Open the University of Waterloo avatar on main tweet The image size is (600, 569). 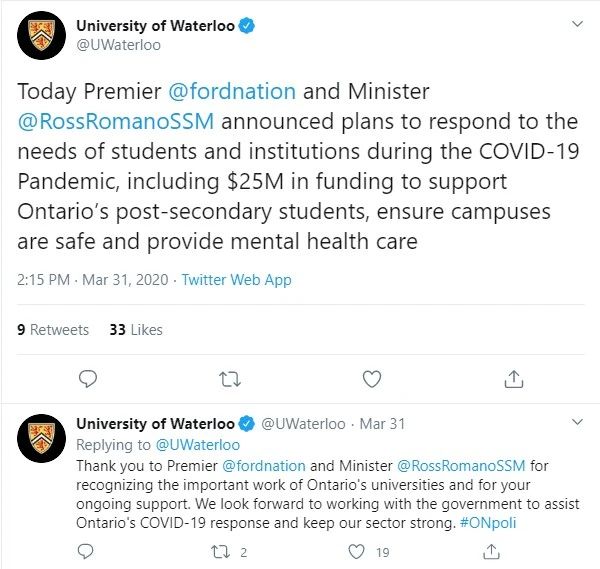41,35
